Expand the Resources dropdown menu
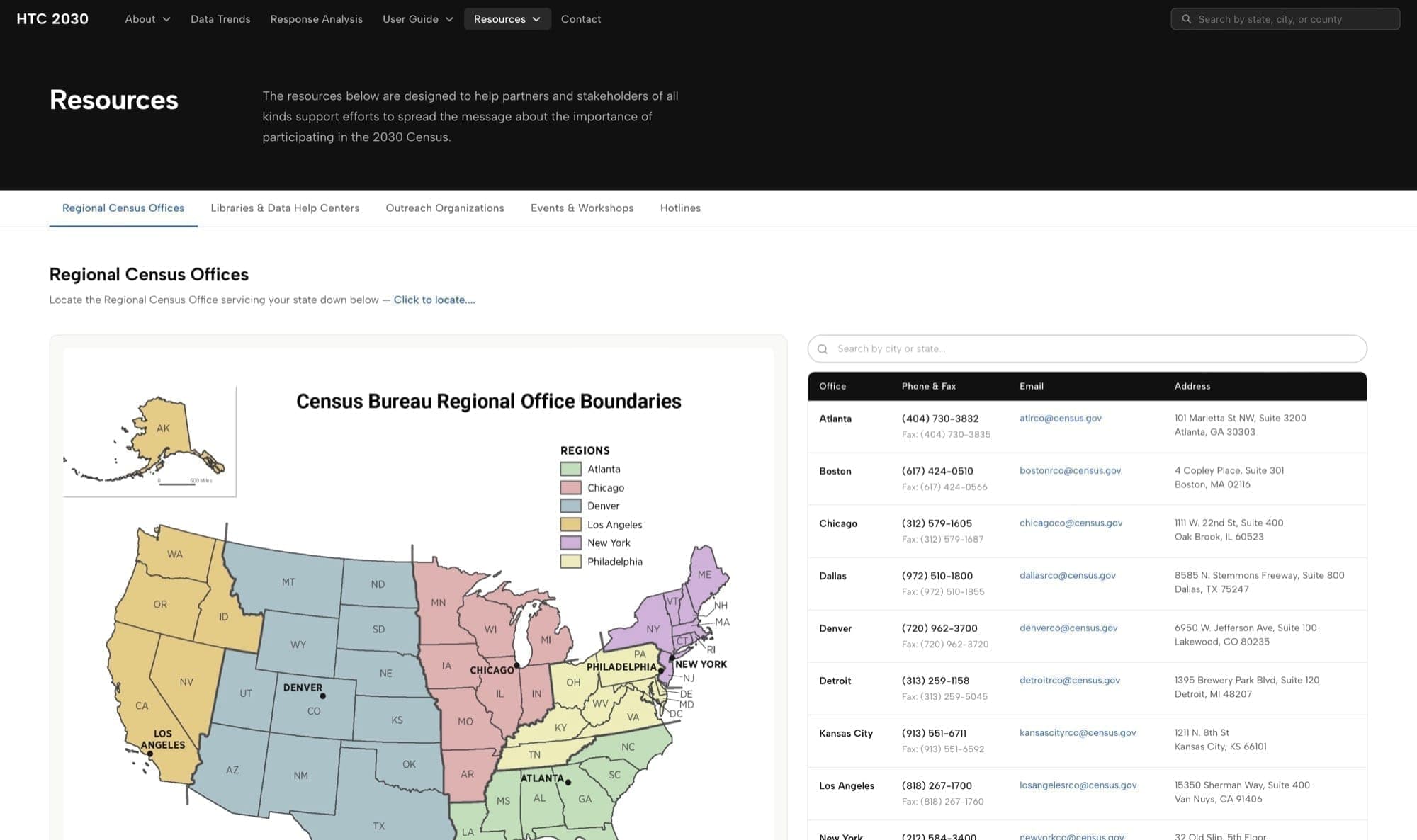The width and height of the screenshot is (1417, 840). coord(507,19)
